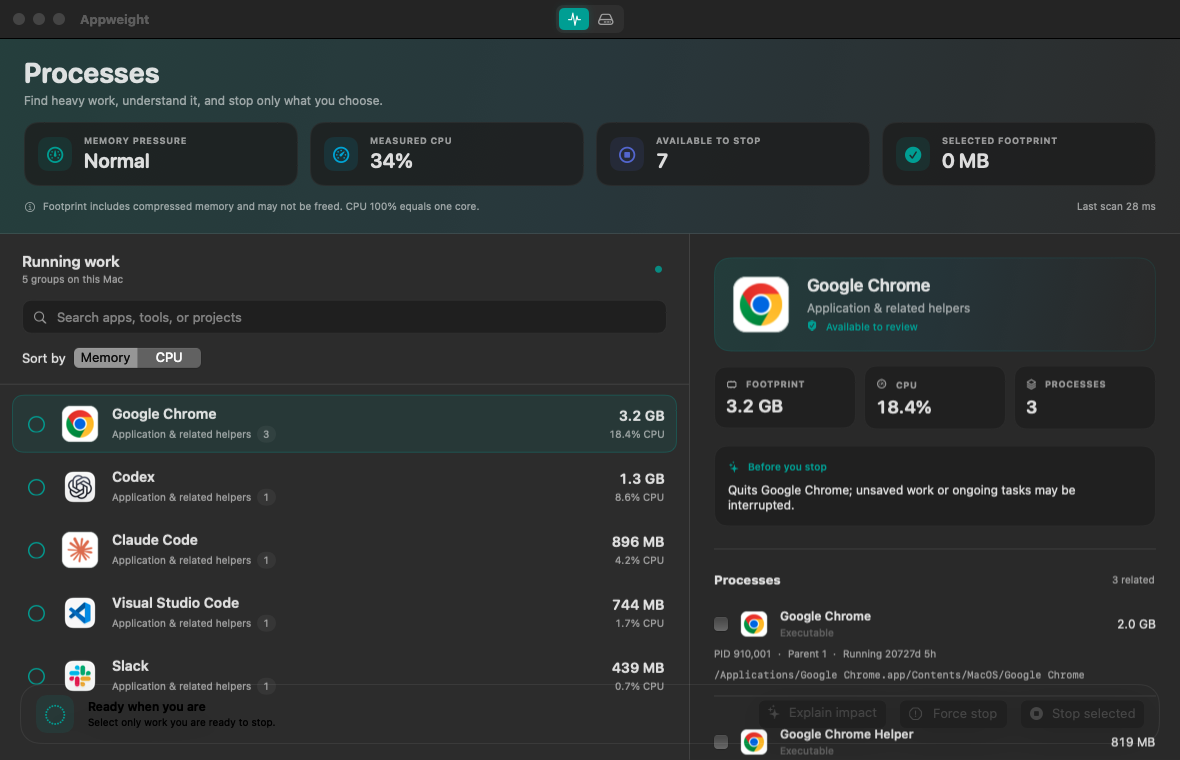Viewport: 1180px width, 760px height.
Task: Click the 744 MB Visual Studio Code value
Action: (x=637, y=605)
